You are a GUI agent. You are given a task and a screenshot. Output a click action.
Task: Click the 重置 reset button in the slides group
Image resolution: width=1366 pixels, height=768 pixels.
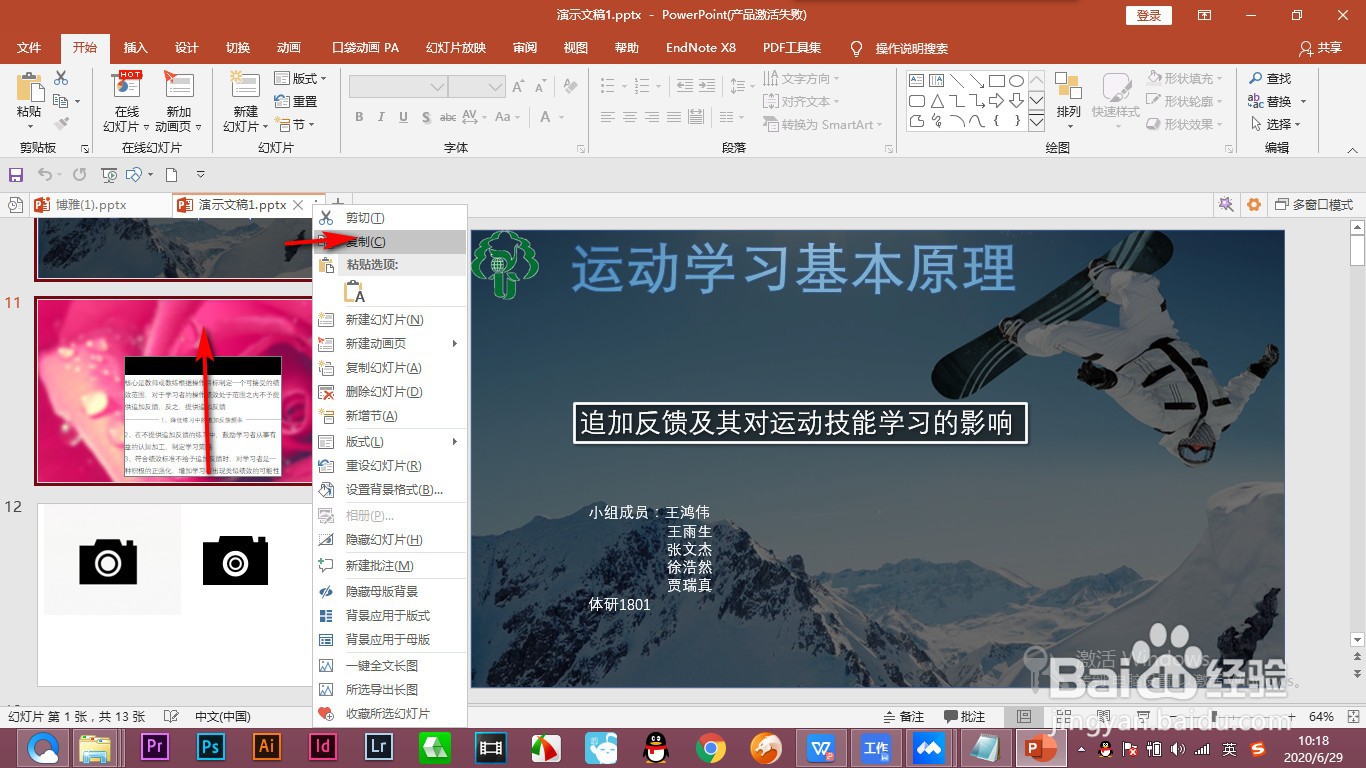[x=296, y=101]
